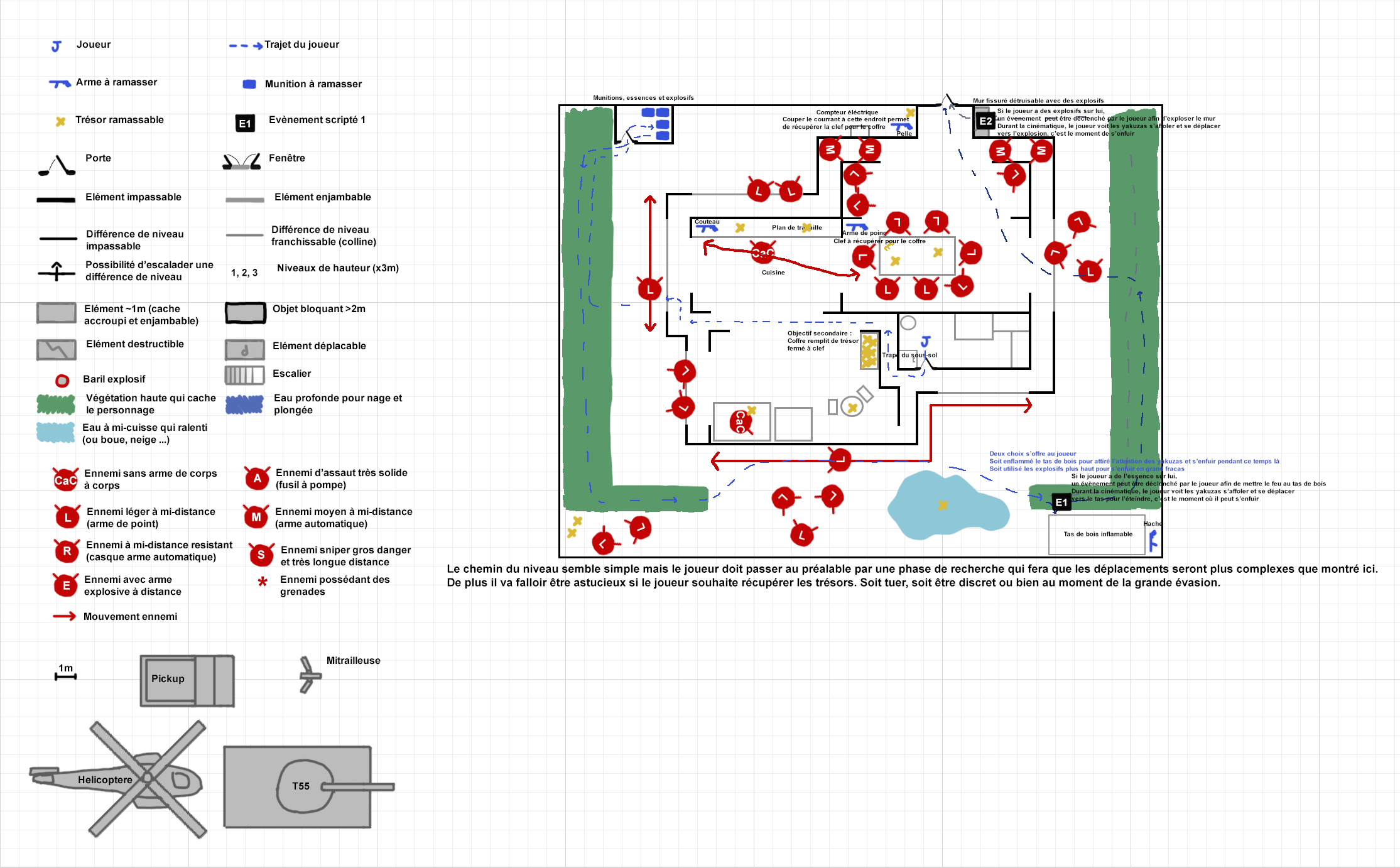Select the yellow treasure X in the pond
Viewport: 1400px width, 868px height.
click(x=943, y=505)
